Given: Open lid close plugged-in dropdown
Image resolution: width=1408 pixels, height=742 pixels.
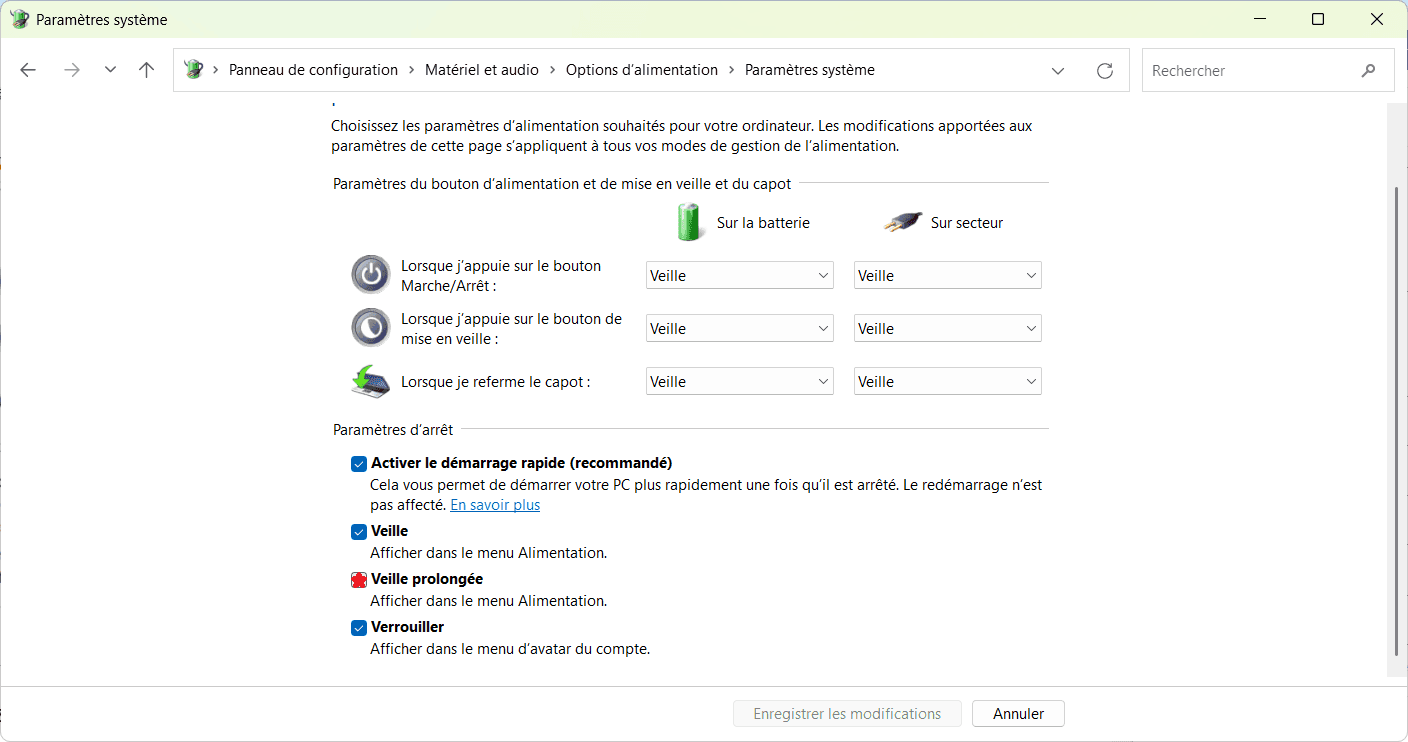Looking at the screenshot, I should click(x=948, y=381).
